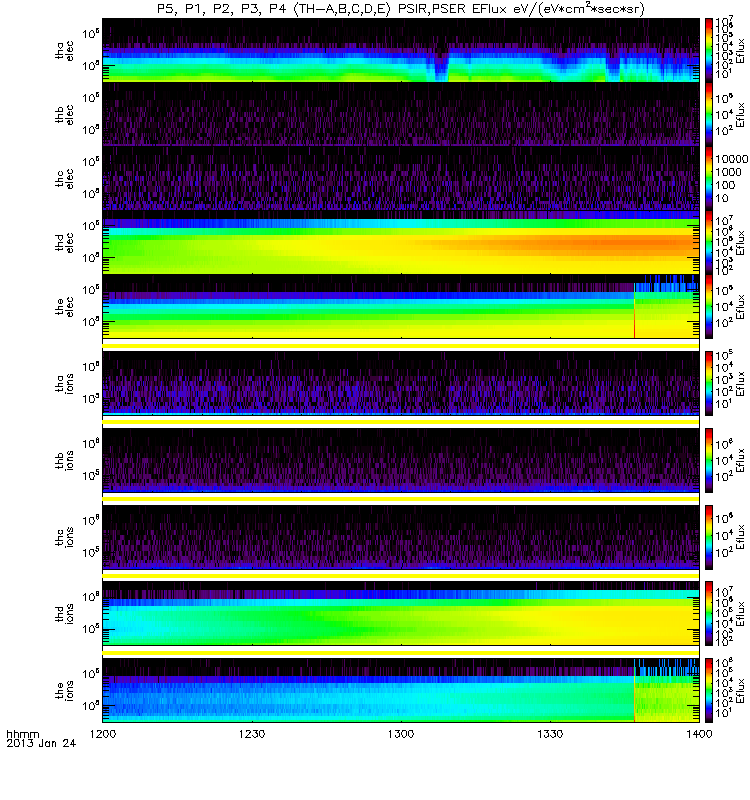
Task: Click the '10000' value on thc elec colorbar
Action: (732, 159)
